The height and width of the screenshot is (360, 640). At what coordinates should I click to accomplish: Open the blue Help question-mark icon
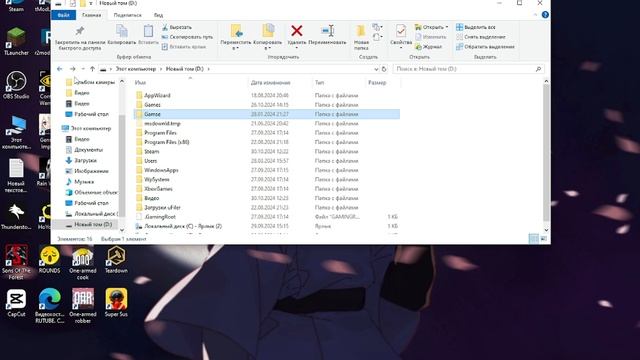(545, 15)
